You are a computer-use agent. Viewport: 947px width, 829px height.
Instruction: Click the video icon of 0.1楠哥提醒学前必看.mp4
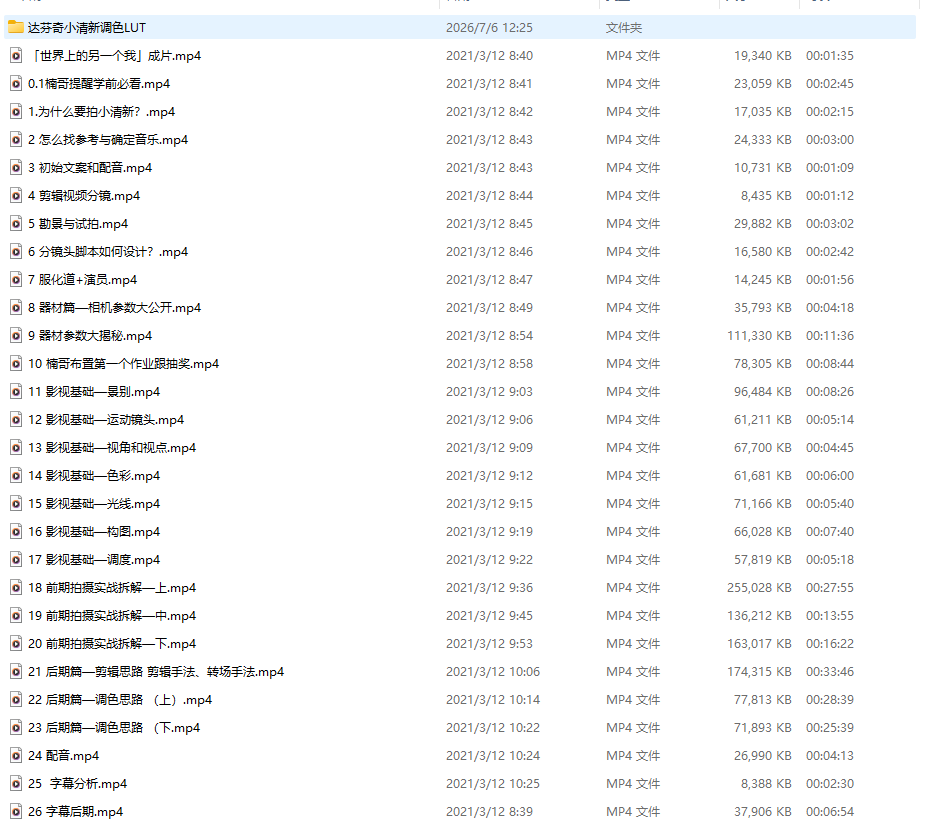pos(16,84)
